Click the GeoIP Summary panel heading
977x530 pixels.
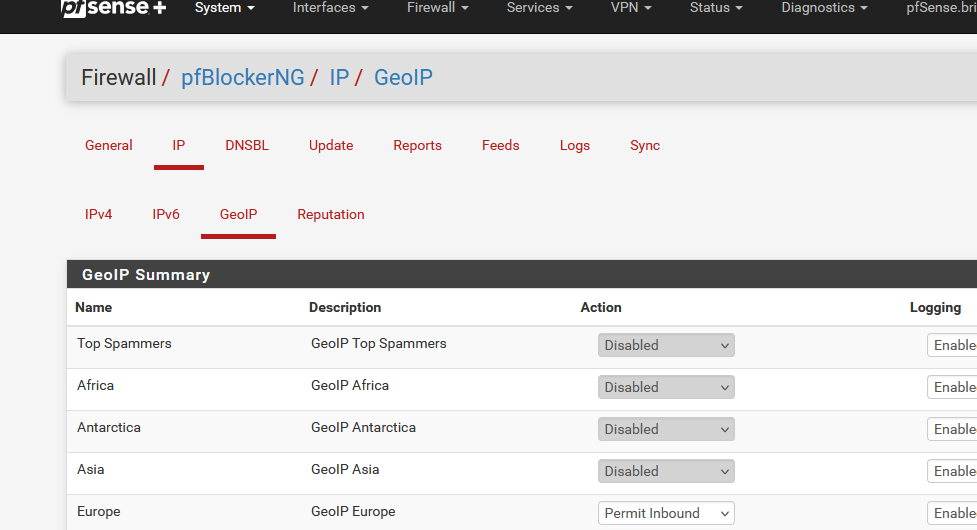146,275
